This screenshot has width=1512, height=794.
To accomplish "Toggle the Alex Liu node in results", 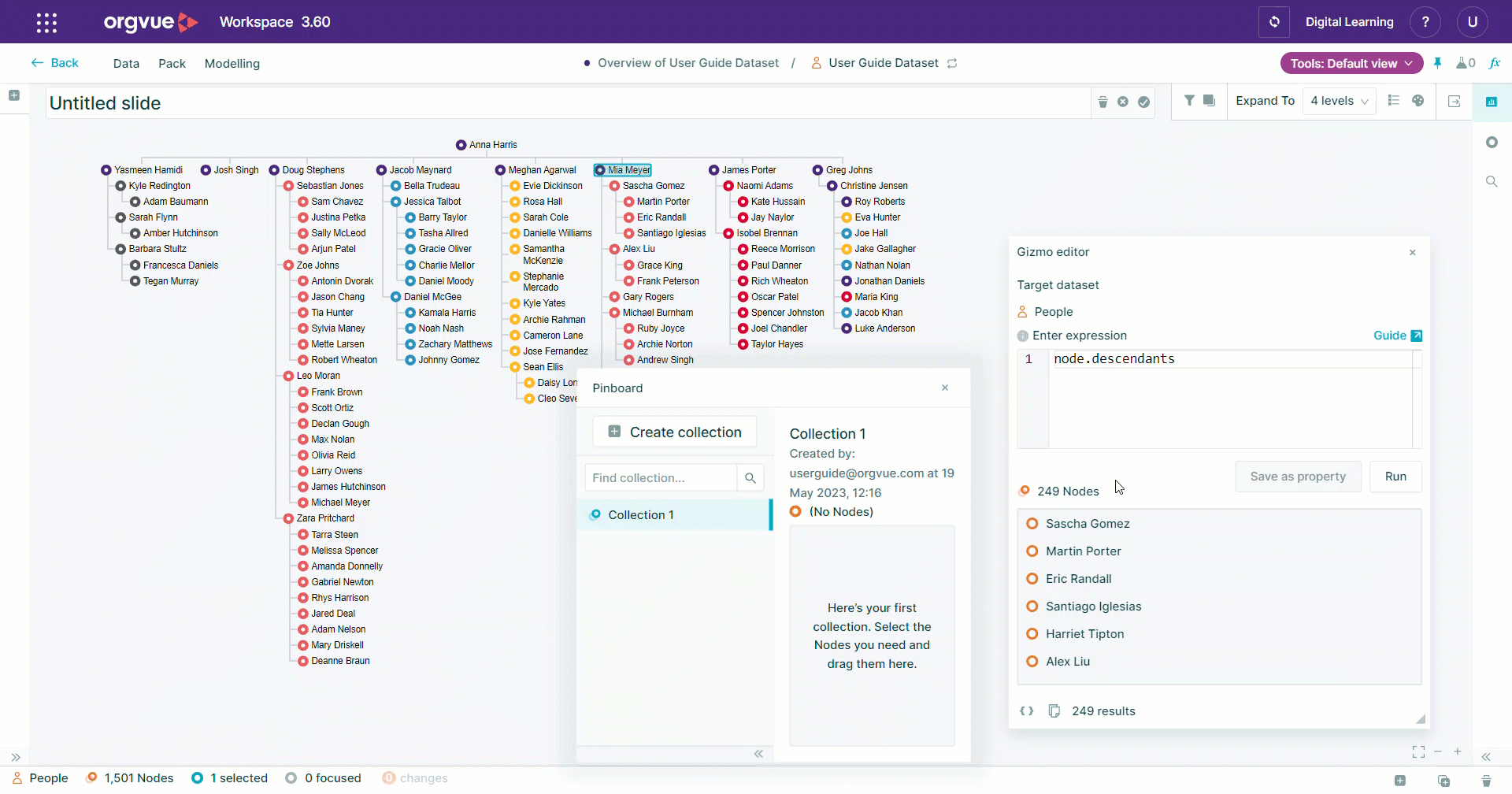I will point(1032,661).
